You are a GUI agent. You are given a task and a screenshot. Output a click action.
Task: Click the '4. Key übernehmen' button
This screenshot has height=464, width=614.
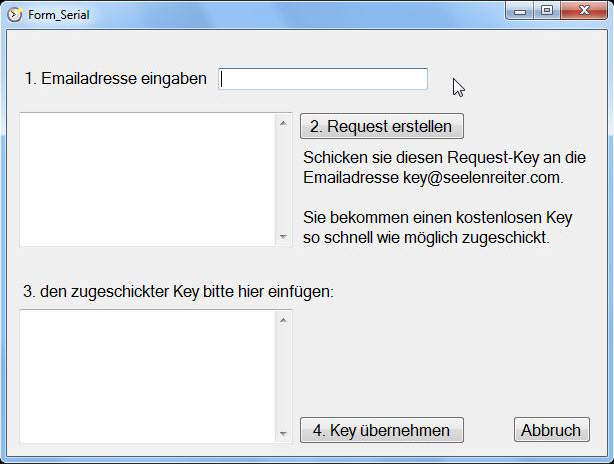(382, 430)
